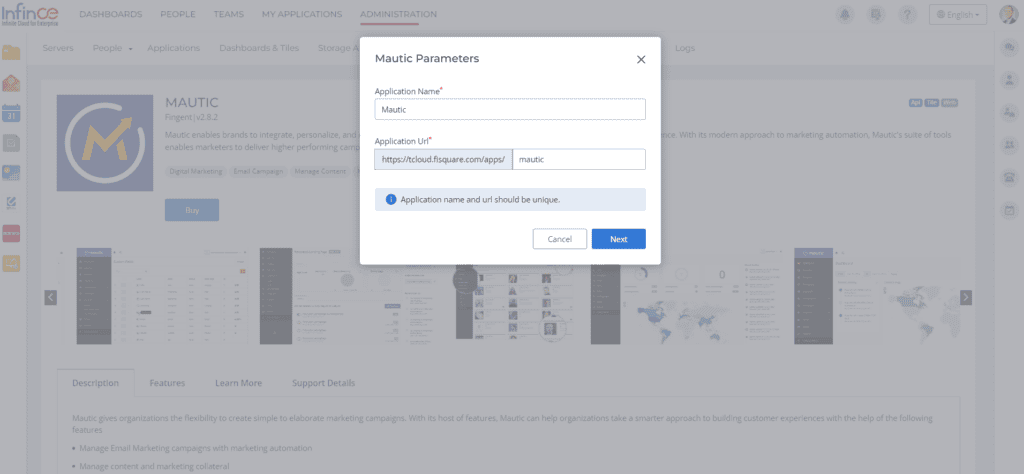Switch to the Learn More tab
1024x474 pixels.
click(238, 383)
